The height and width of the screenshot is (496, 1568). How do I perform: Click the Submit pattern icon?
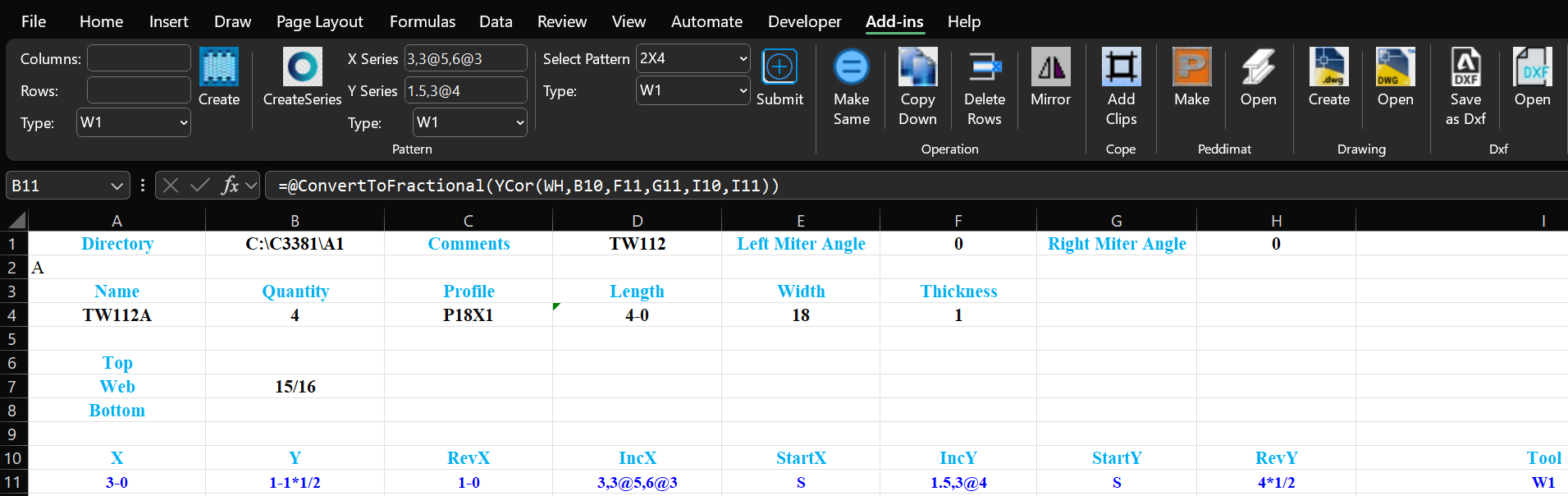pos(779,67)
